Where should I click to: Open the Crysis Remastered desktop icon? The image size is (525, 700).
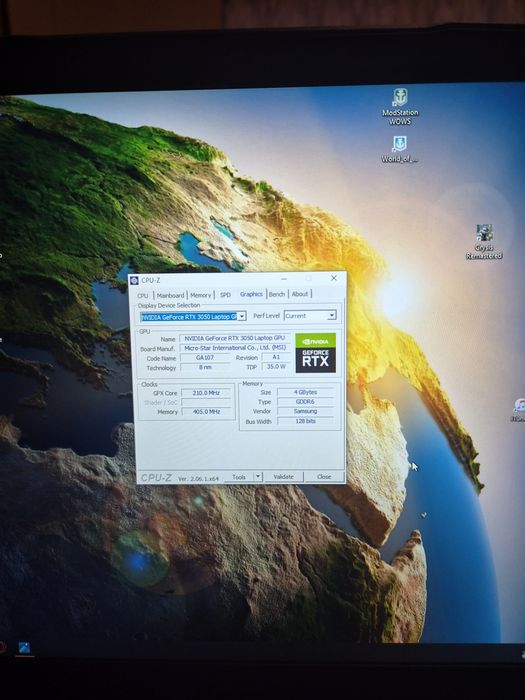pyautogui.click(x=484, y=242)
